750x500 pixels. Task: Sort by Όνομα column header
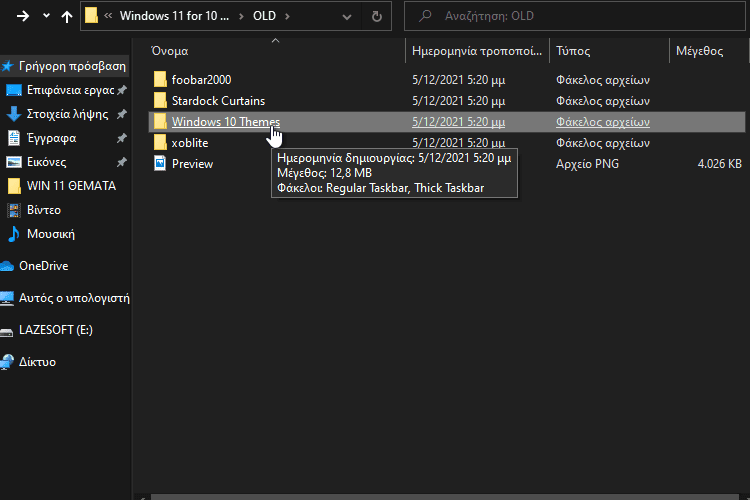[169, 51]
